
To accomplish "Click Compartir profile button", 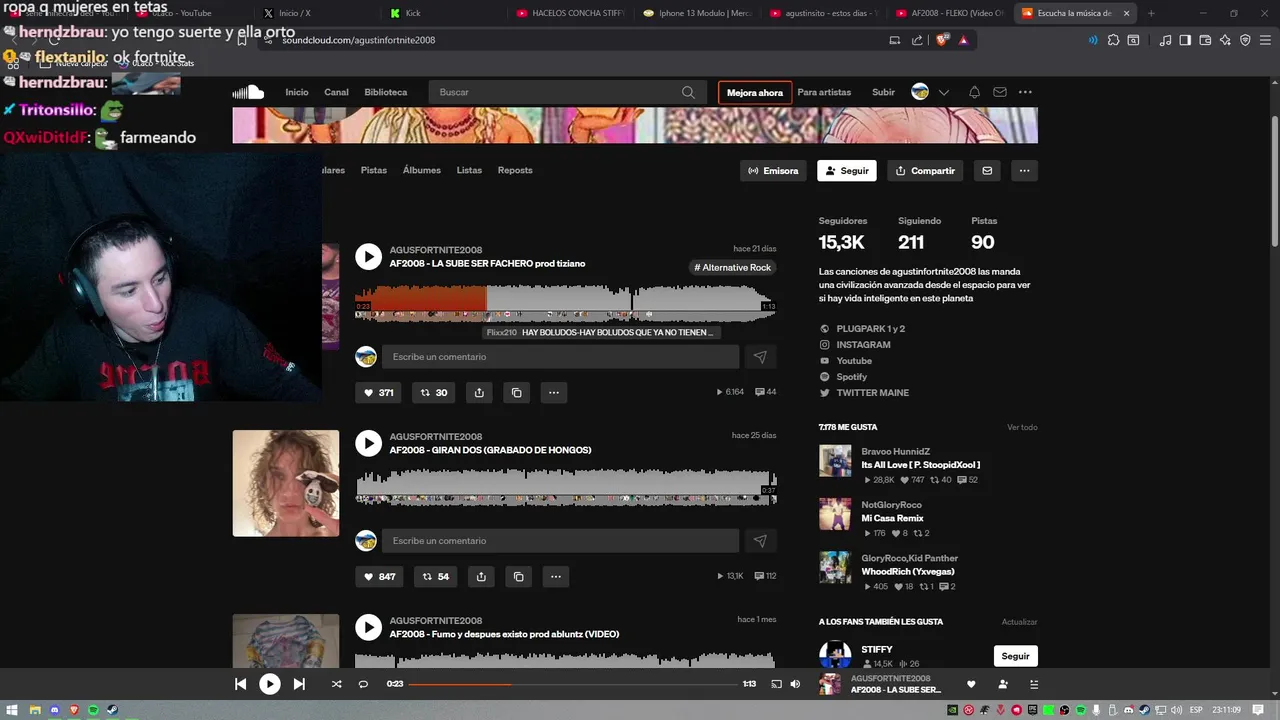I will click(925, 171).
